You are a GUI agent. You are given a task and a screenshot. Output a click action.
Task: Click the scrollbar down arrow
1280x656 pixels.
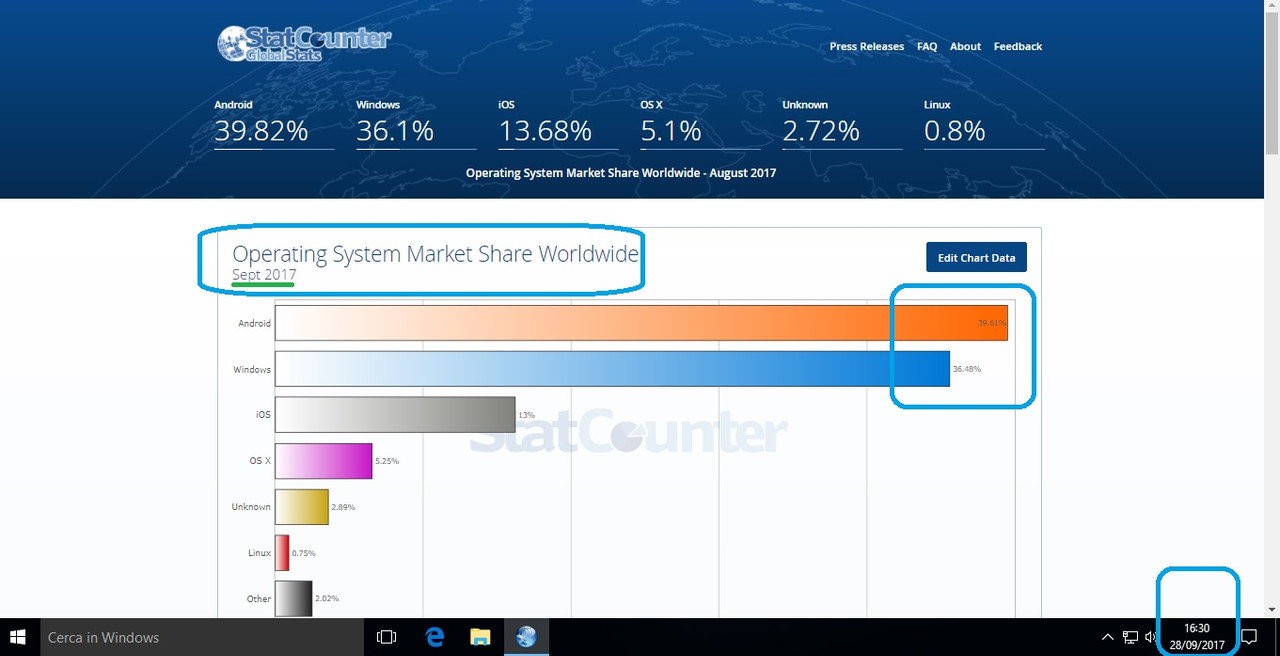tap(1272, 609)
